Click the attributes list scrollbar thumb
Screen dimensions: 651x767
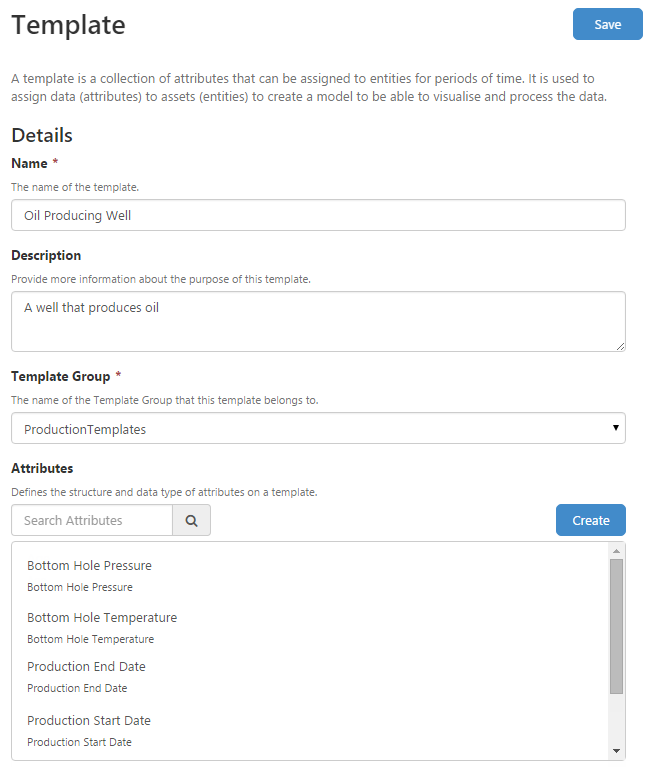pos(616,625)
